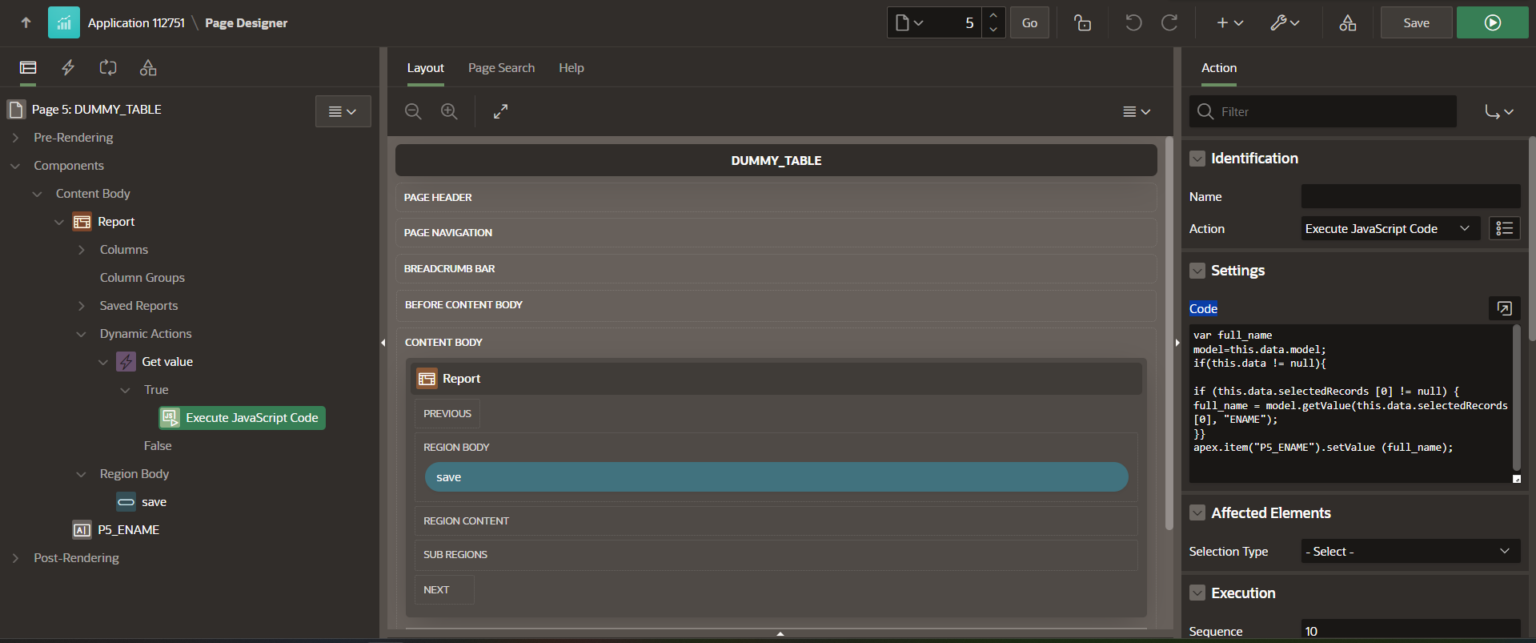Image resolution: width=1536 pixels, height=643 pixels.
Task: Zoom out the layout view
Action: click(413, 112)
